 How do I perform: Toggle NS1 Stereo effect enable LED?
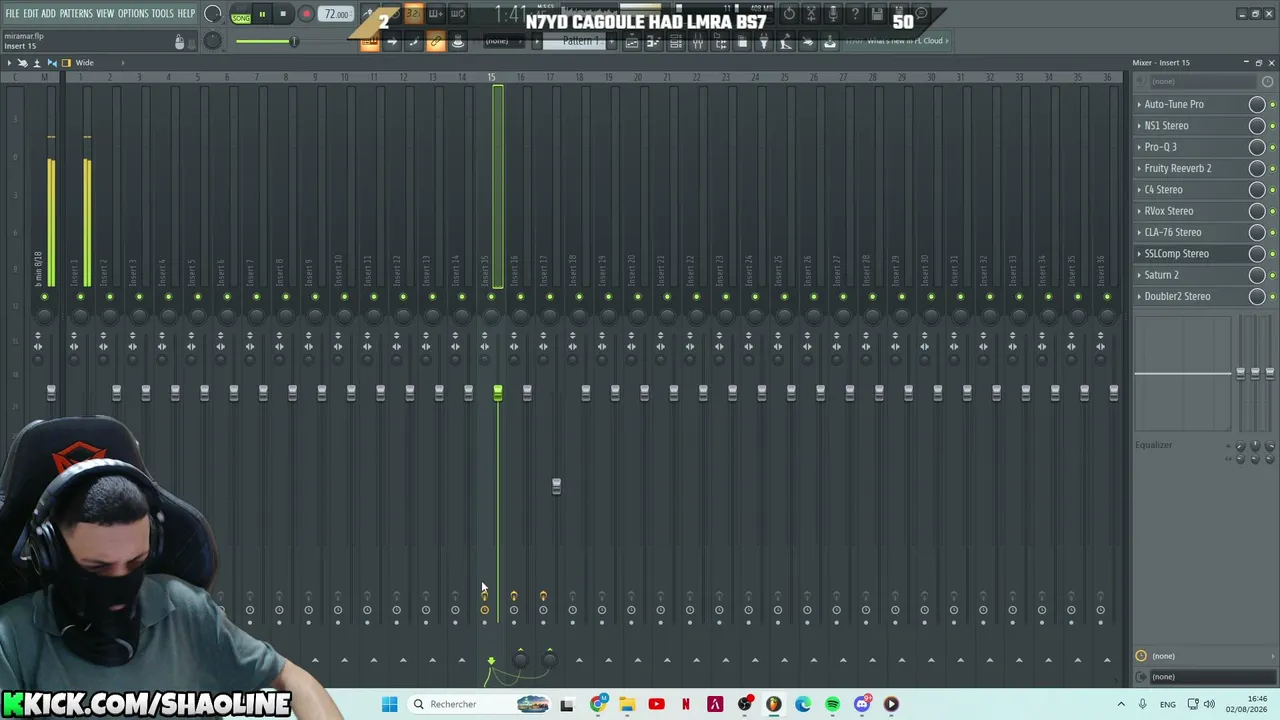[1272, 126]
